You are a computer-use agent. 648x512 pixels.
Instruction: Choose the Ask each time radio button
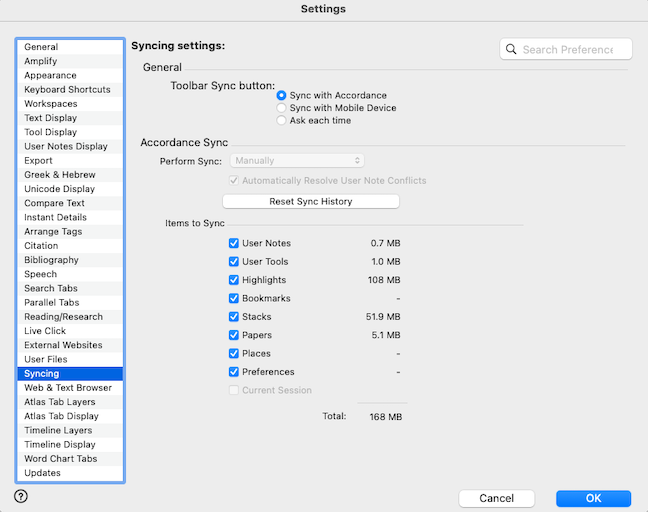[x=282, y=121]
